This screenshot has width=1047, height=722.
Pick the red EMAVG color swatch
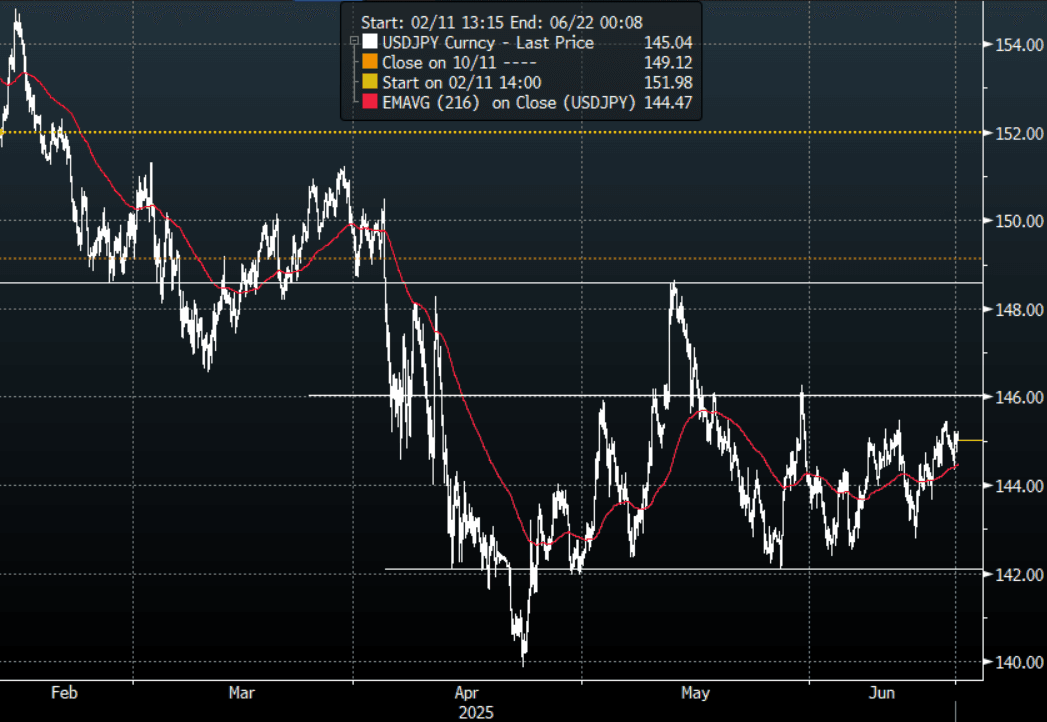(x=370, y=103)
